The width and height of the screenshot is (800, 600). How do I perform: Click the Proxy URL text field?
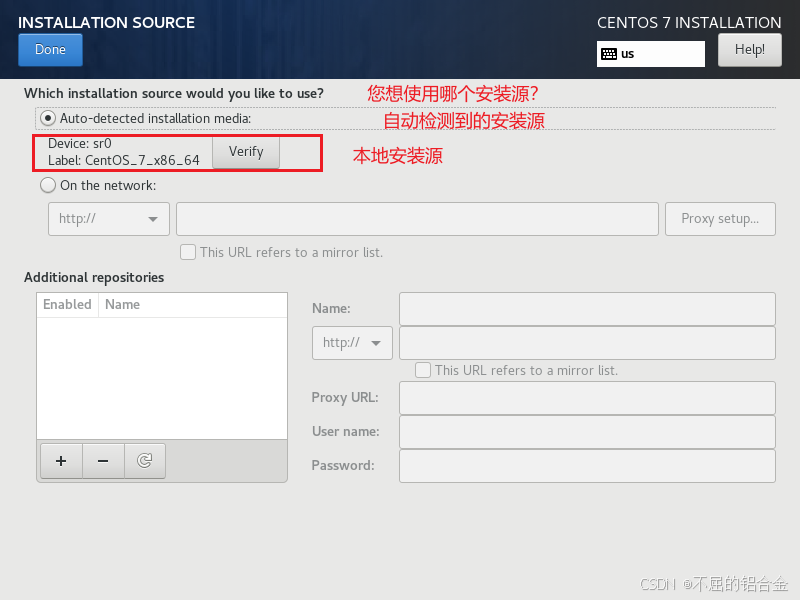(x=587, y=398)
